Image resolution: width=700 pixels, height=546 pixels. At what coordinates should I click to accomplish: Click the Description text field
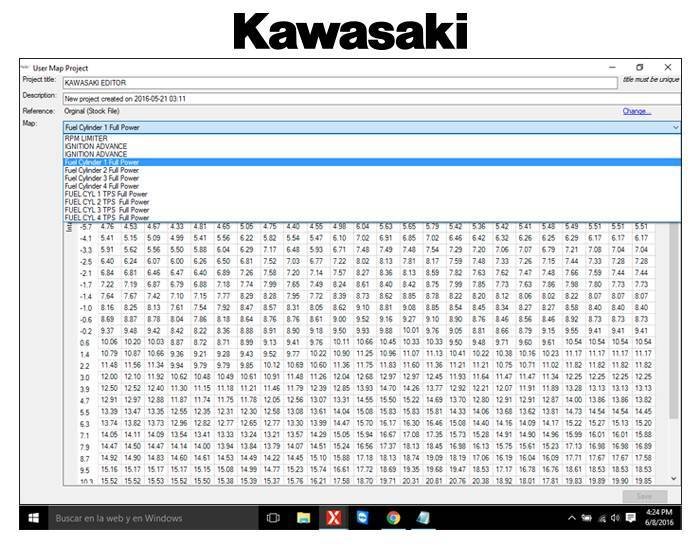pyautogui.click(x=340, y=99)
